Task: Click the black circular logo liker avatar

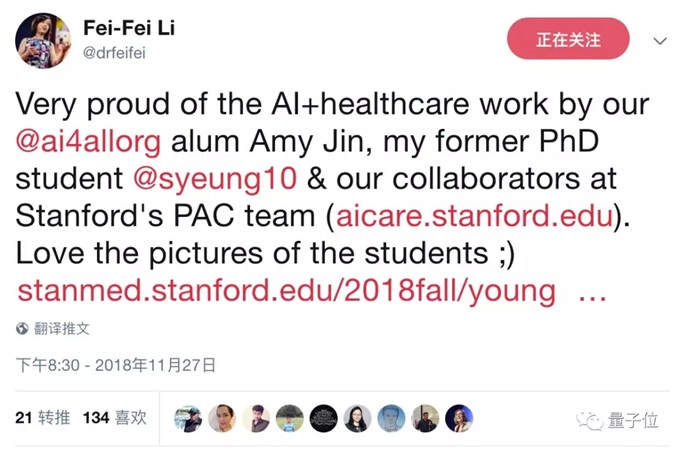Action: point(323,418)
